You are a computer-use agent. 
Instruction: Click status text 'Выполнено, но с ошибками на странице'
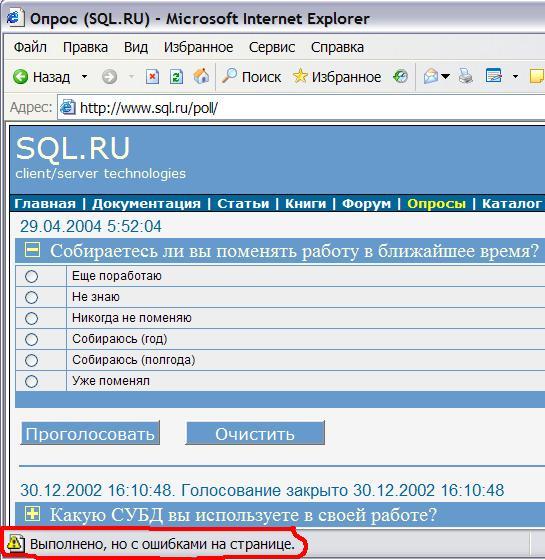[162, 544]
